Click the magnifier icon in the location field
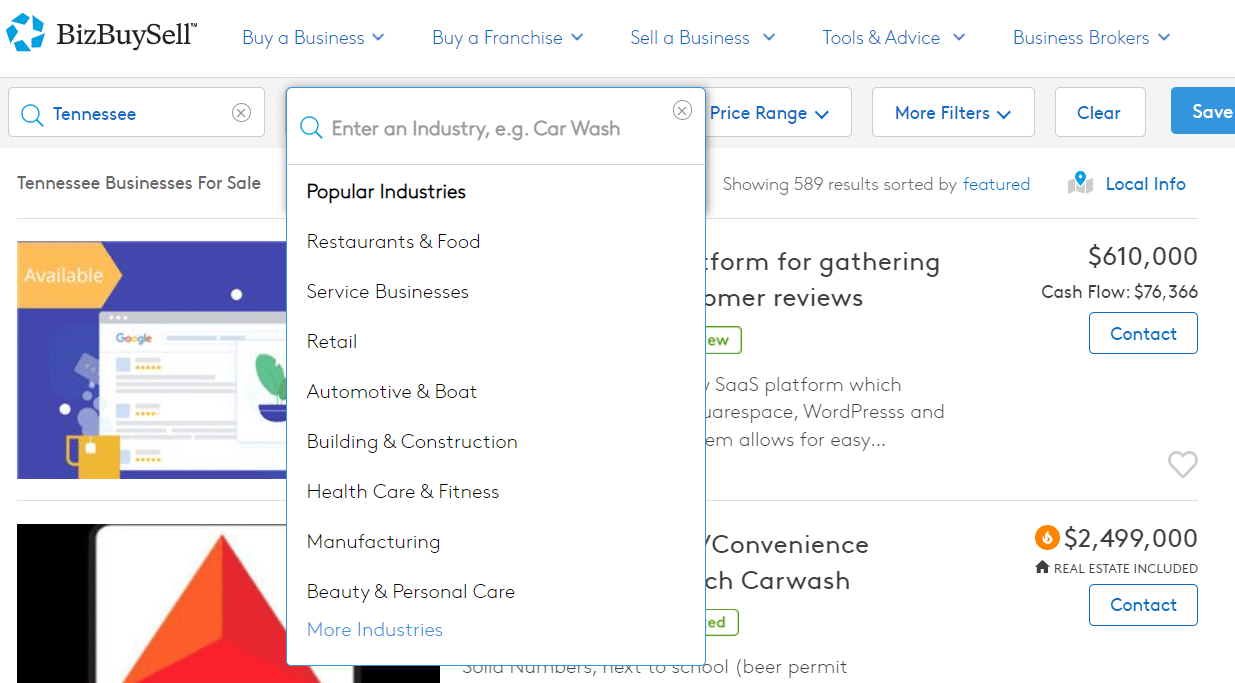Viewport: 1235px width, 683px height. [x=32, y=114]
